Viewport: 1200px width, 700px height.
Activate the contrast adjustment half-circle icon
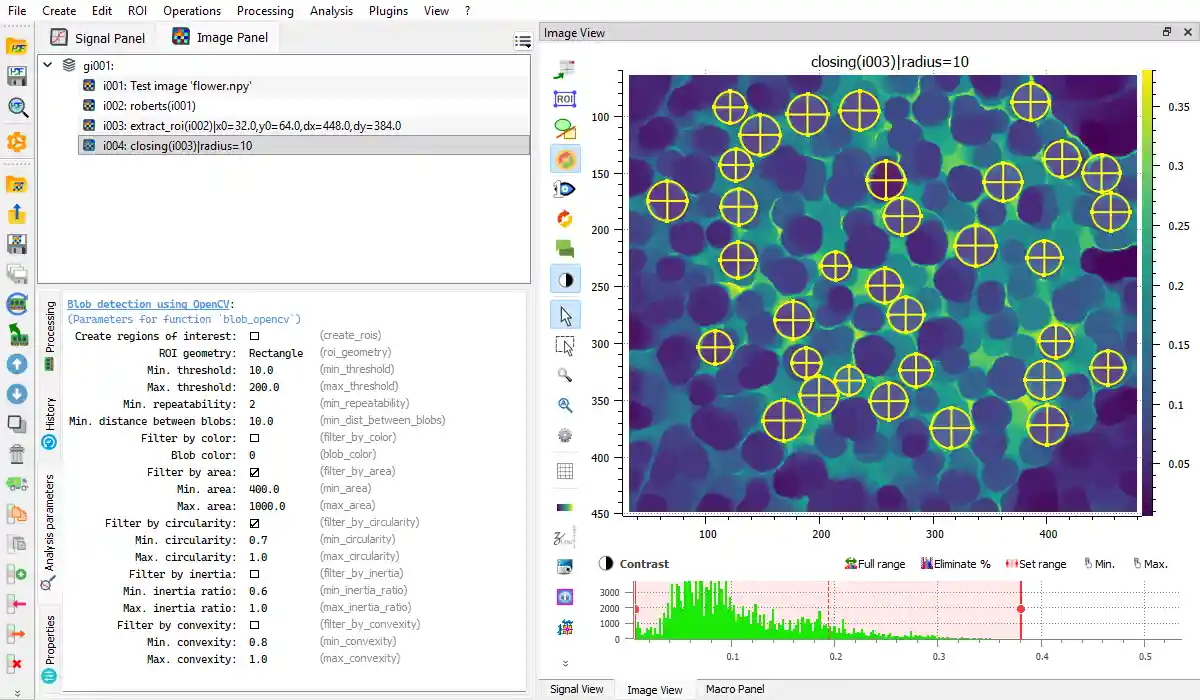pyautogui.click(x=565, y=278)
